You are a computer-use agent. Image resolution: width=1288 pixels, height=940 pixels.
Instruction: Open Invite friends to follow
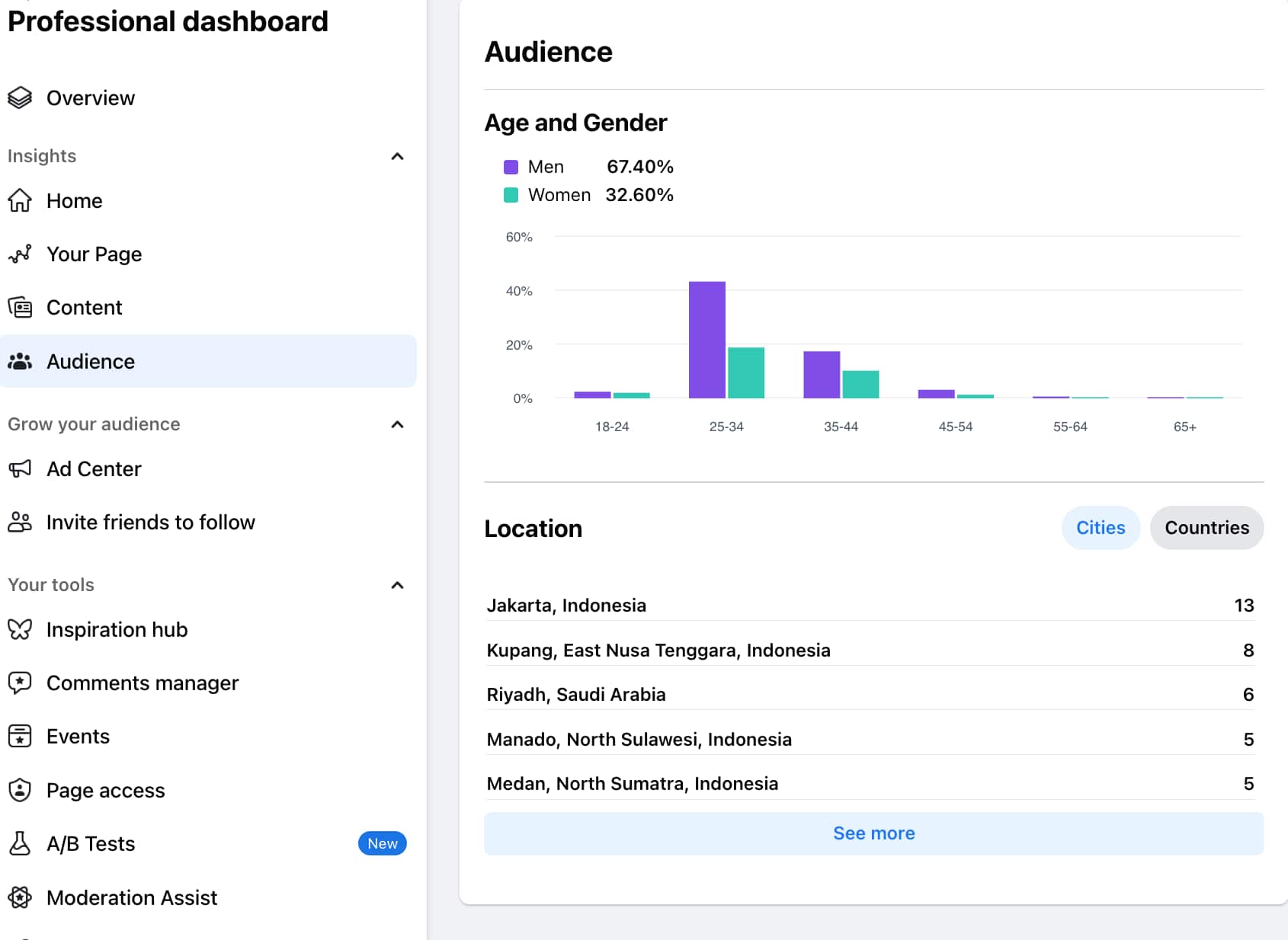coord(151,522)
